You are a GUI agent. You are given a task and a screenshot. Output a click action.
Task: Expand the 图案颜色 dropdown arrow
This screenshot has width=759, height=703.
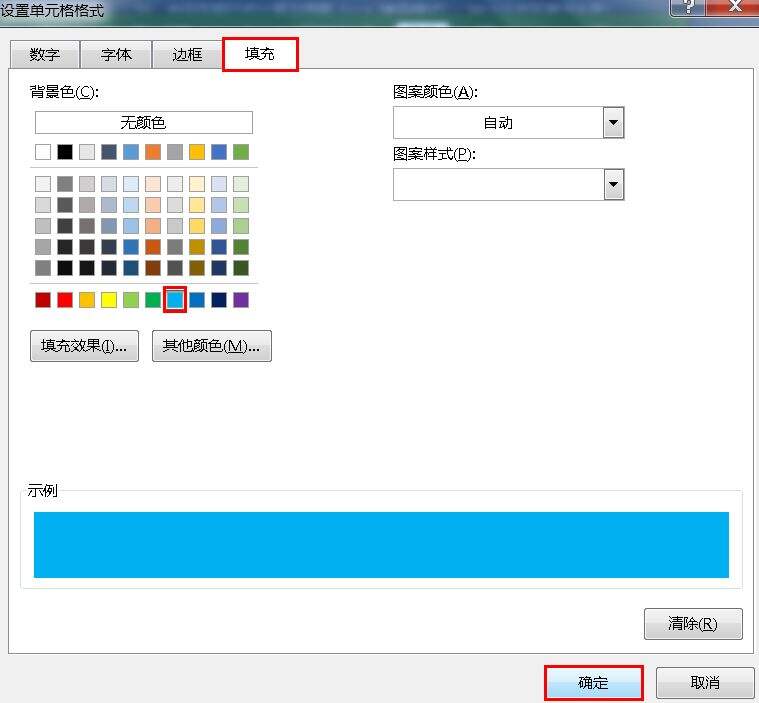(613, 122)
